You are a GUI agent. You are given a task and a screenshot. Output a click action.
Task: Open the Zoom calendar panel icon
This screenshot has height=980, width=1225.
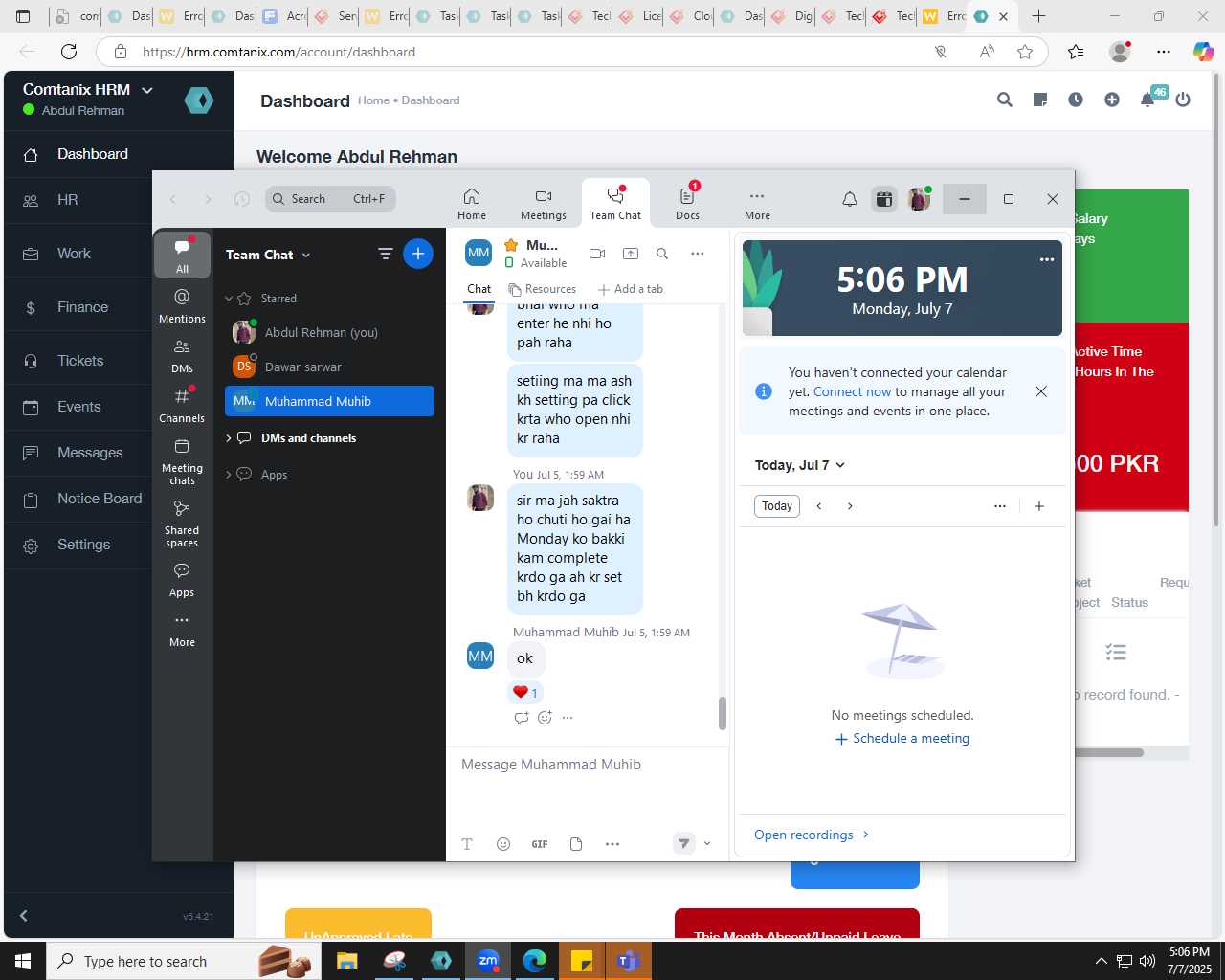pos(884,199)
